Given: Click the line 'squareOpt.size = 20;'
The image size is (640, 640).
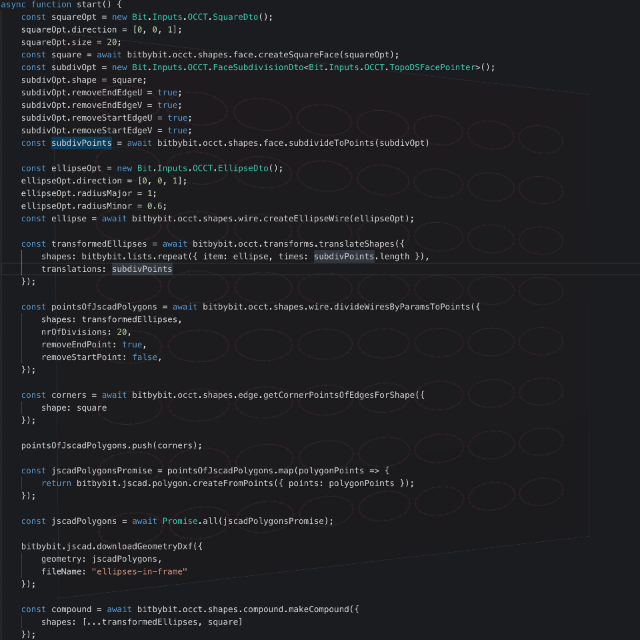Looking at the screenshot, I should click(x=71, y=42).
